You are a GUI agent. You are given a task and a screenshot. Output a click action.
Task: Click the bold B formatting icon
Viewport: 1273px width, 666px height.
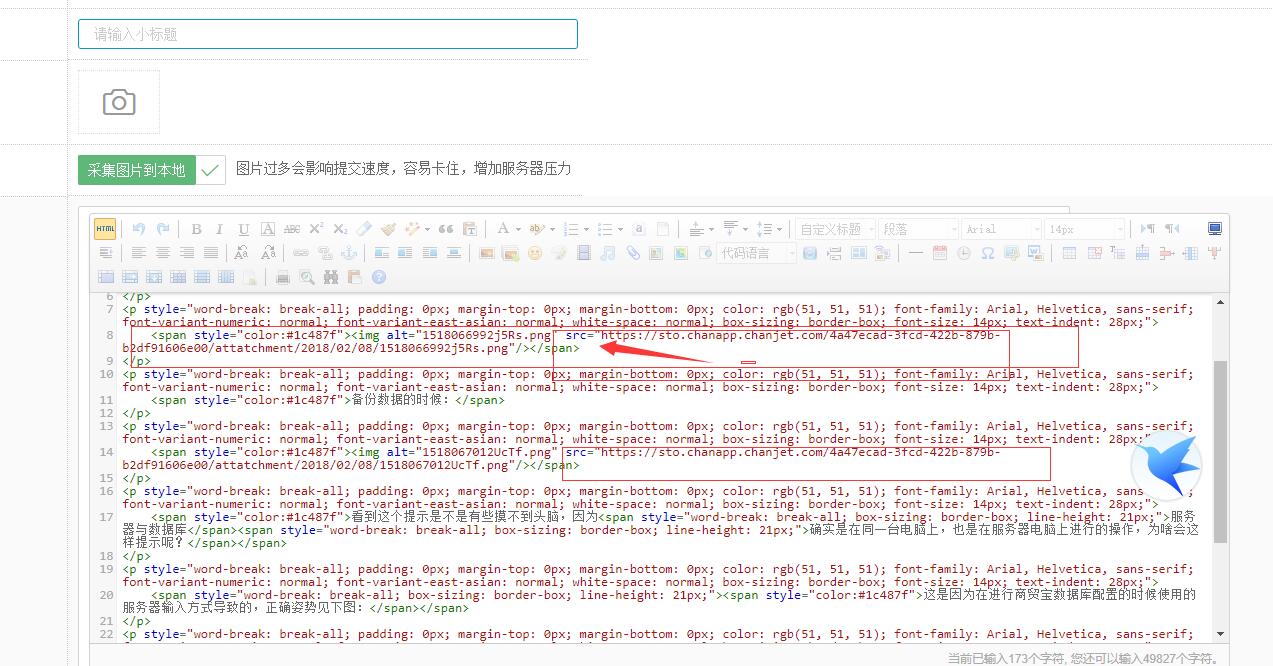click(x=196, y=229)
